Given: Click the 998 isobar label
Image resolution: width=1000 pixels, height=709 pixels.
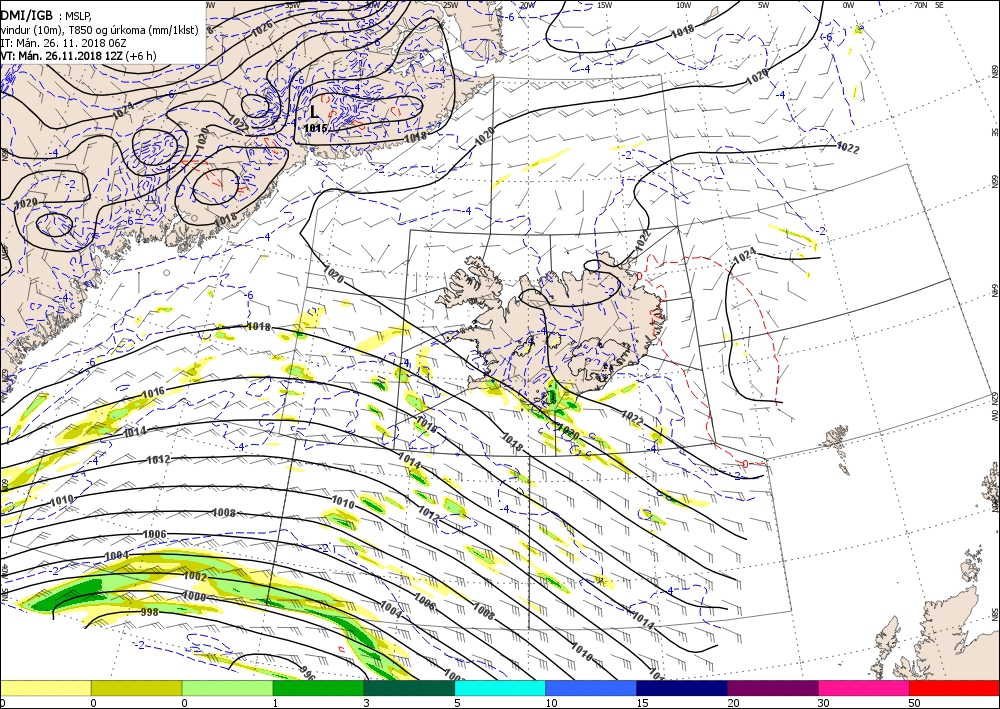Looking at the screenshot, I should (149, 612).
